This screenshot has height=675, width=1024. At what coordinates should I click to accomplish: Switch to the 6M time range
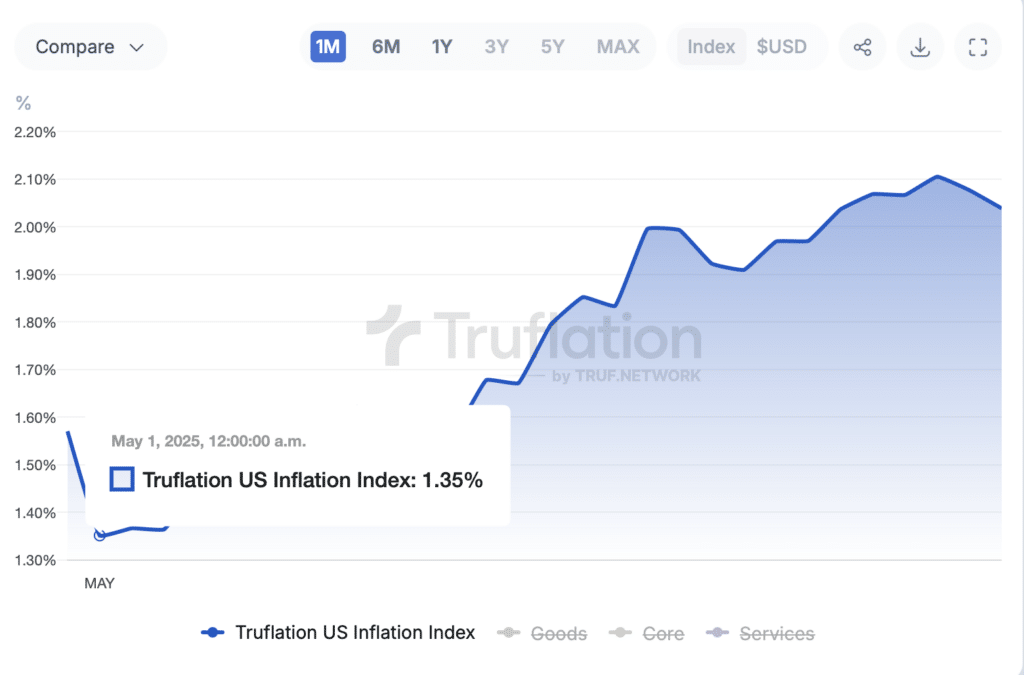386,47
